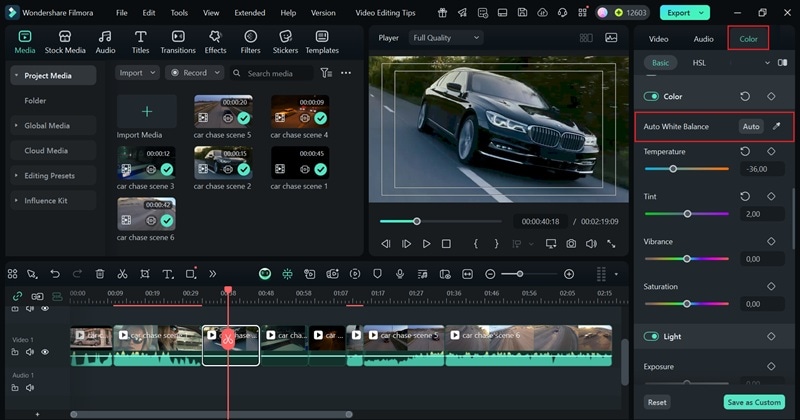Select the text tool in timeline toolbar

coord(166,274)
